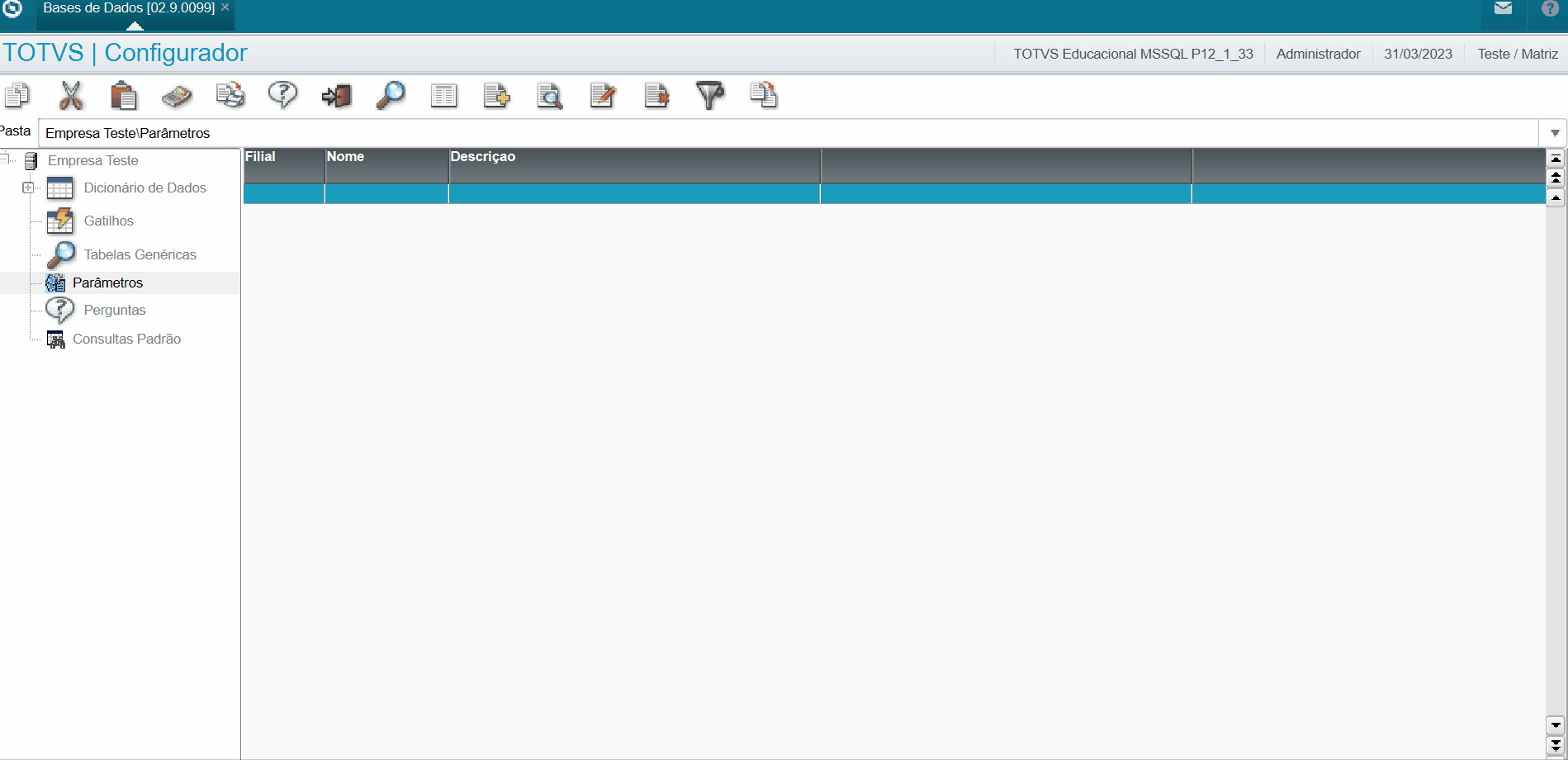
Task: Click TOTVS Educacional MSSQL P12_1_33 label
Action: click(x=1133, y=54)
